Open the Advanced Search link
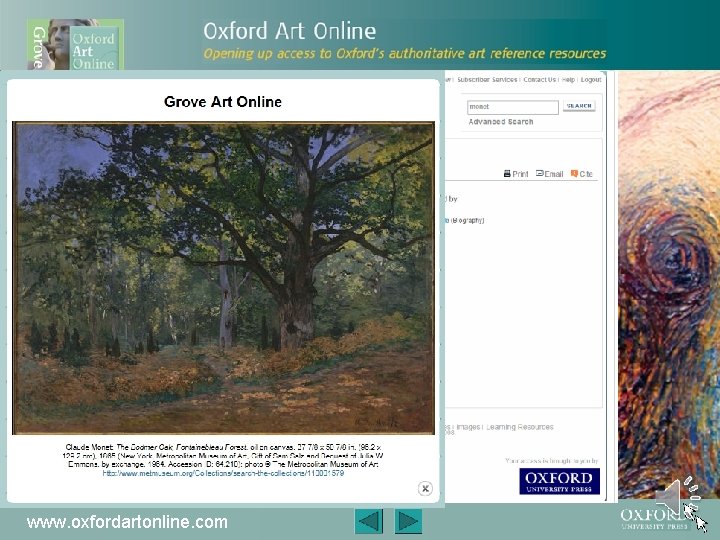The width and height of the screenshot is (720, 540). tap(501, 122)
